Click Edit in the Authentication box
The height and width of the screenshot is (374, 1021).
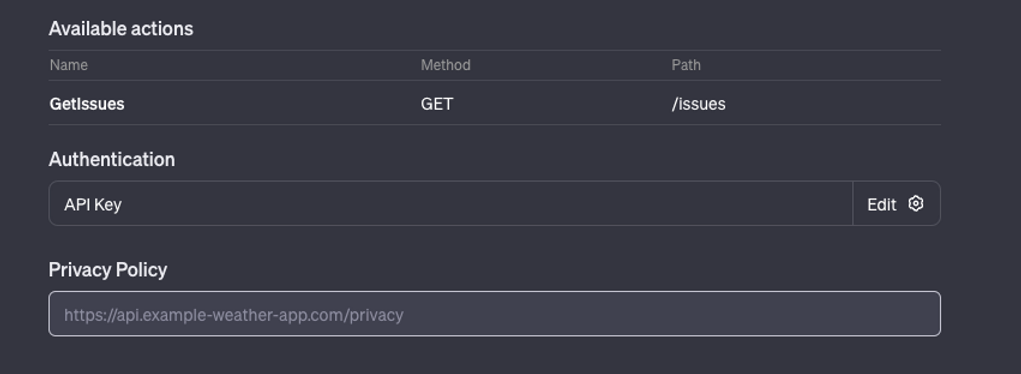coord(882,205)
